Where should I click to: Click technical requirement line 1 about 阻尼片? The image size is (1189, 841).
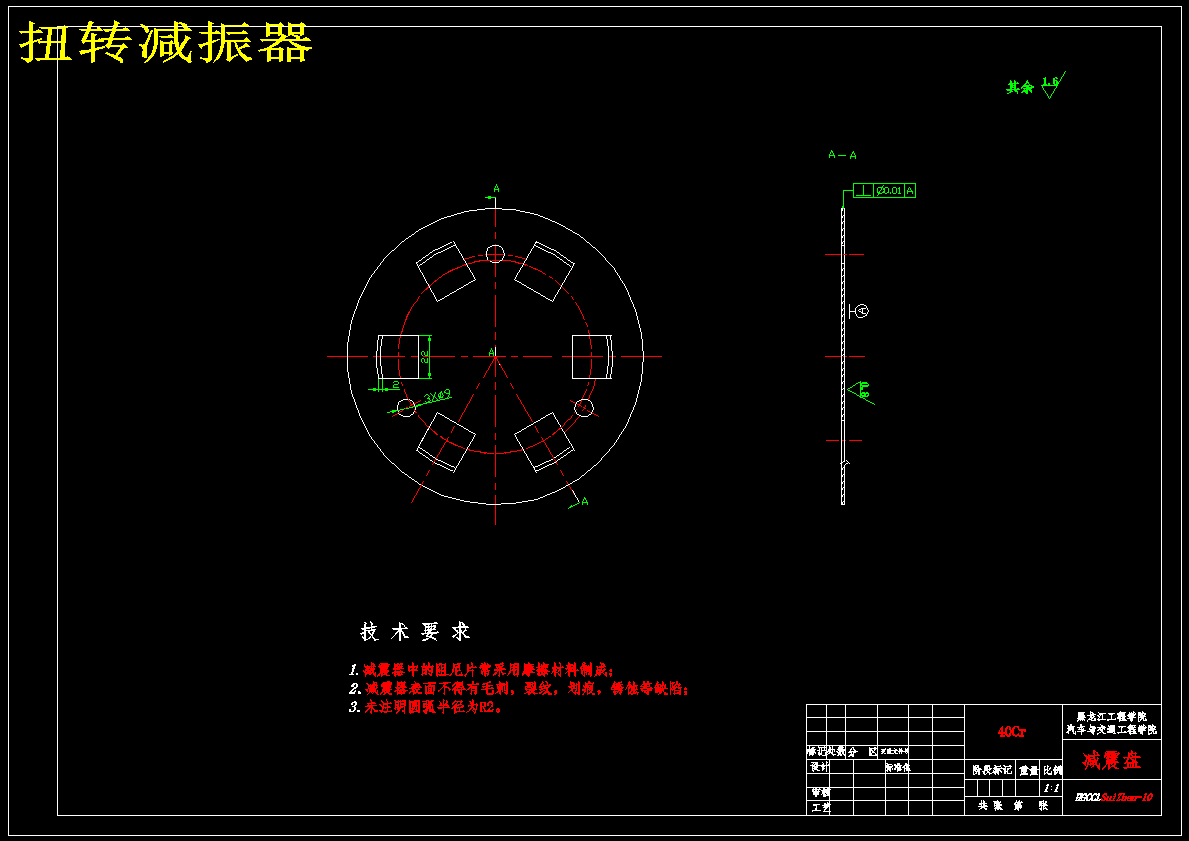coord(481,670)
